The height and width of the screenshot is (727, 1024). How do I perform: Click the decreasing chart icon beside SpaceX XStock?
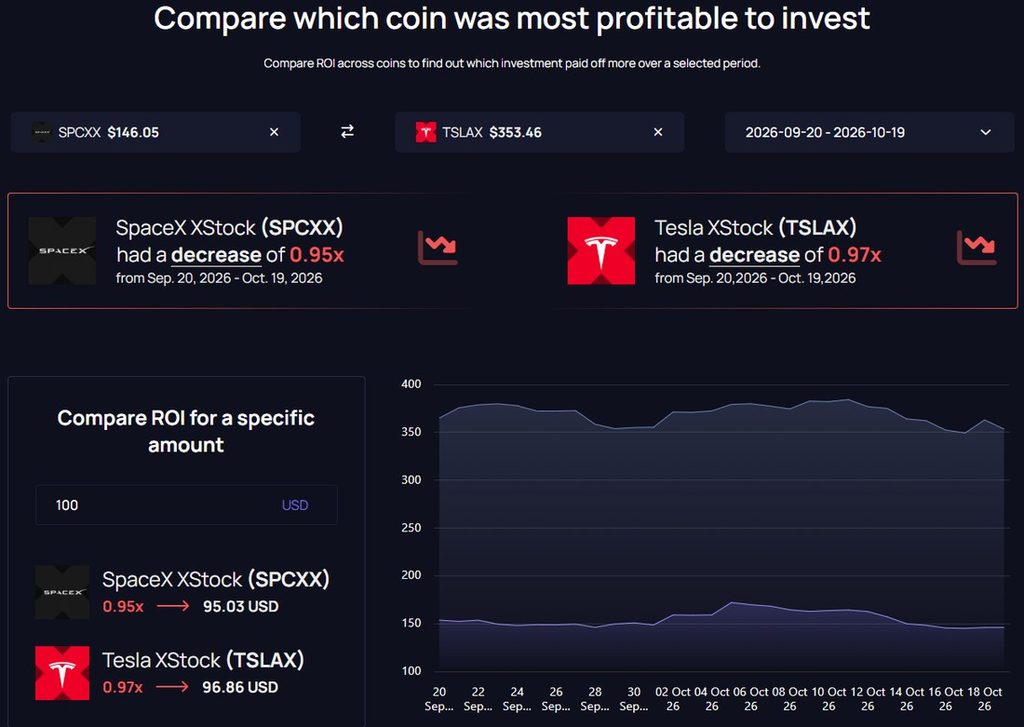(x=438, y=248)
